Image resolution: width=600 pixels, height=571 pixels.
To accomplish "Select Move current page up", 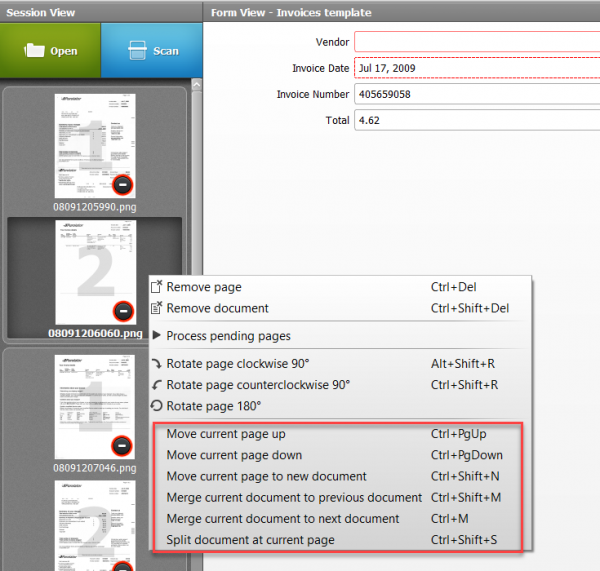I will [x=340, y=434].
